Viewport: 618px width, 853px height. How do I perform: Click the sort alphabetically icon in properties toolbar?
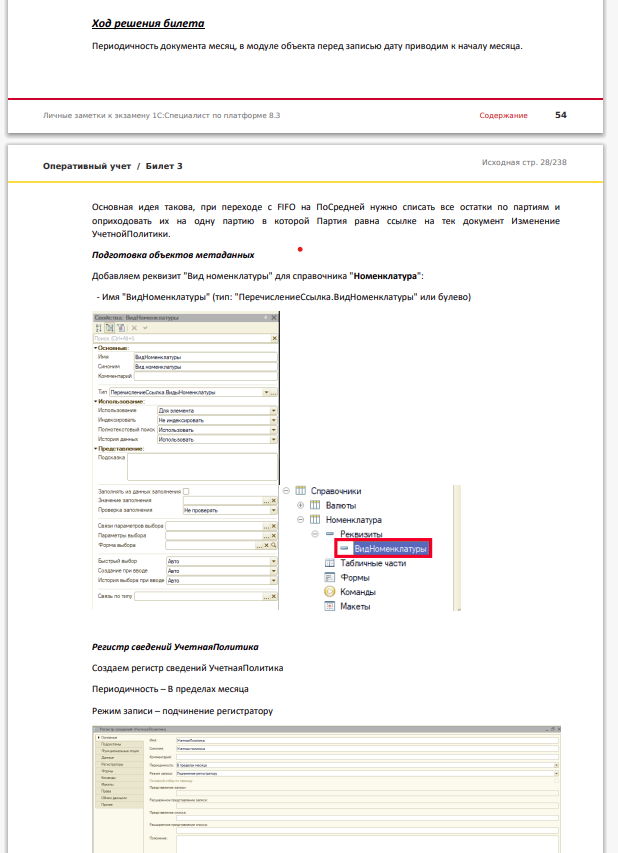(x=99, y=328)
